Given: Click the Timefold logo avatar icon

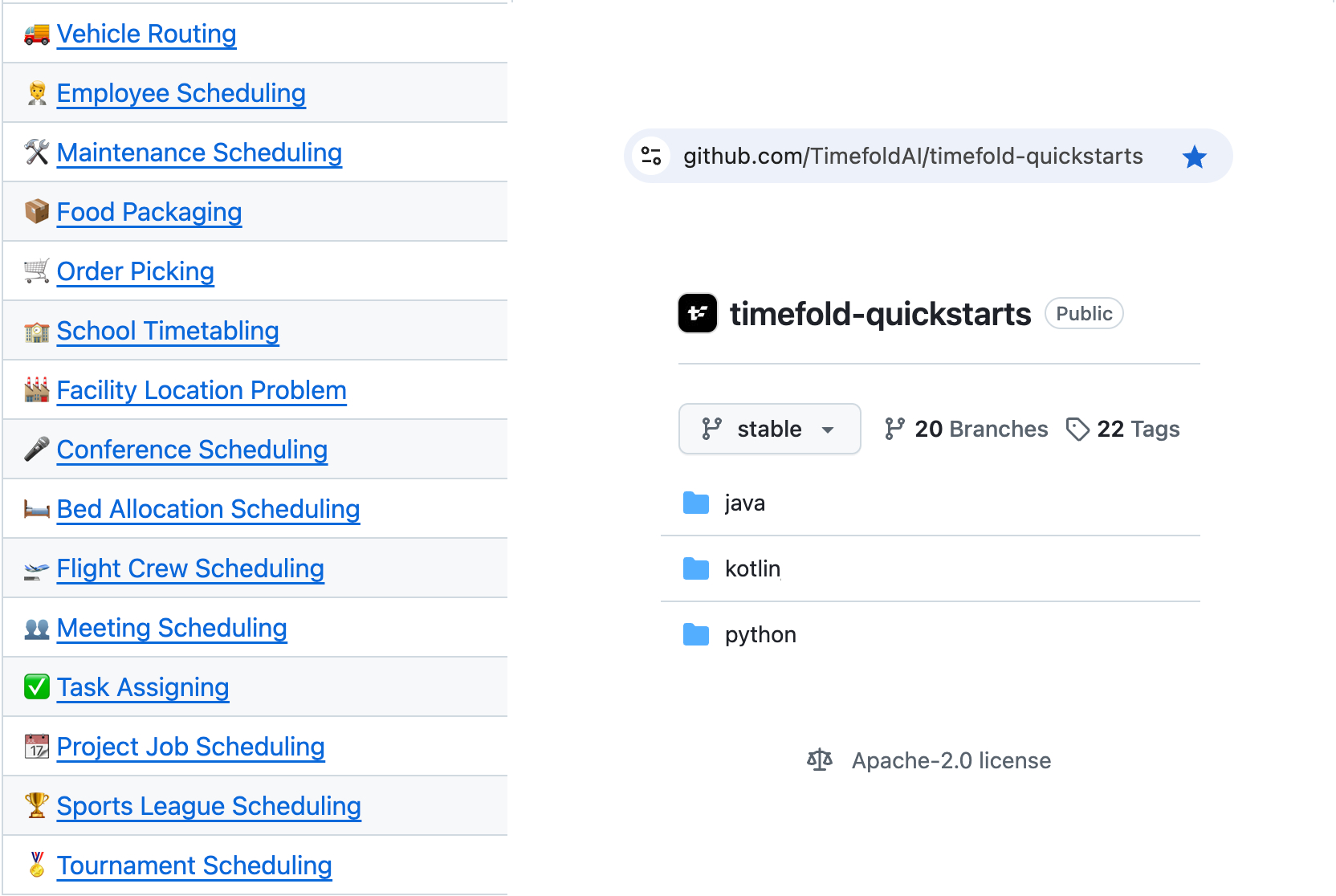Looking at the screenshot, I should coord(697,313).
